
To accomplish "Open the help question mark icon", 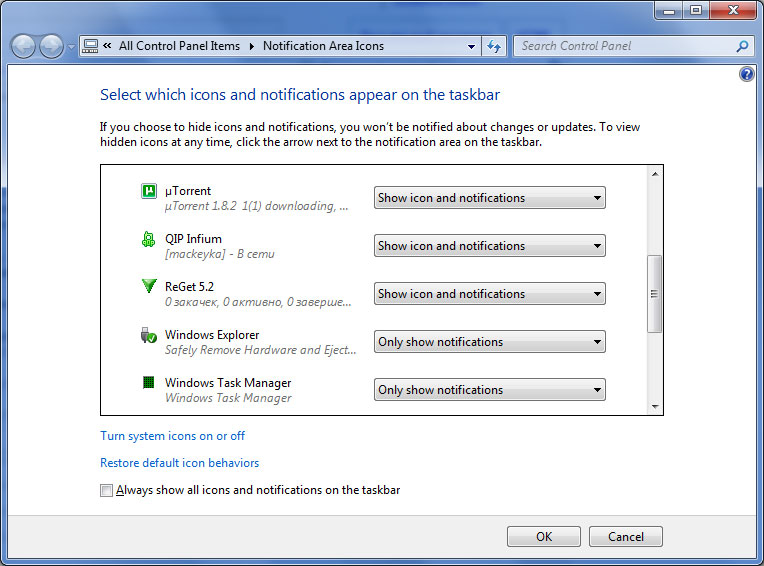I will 746,74.
